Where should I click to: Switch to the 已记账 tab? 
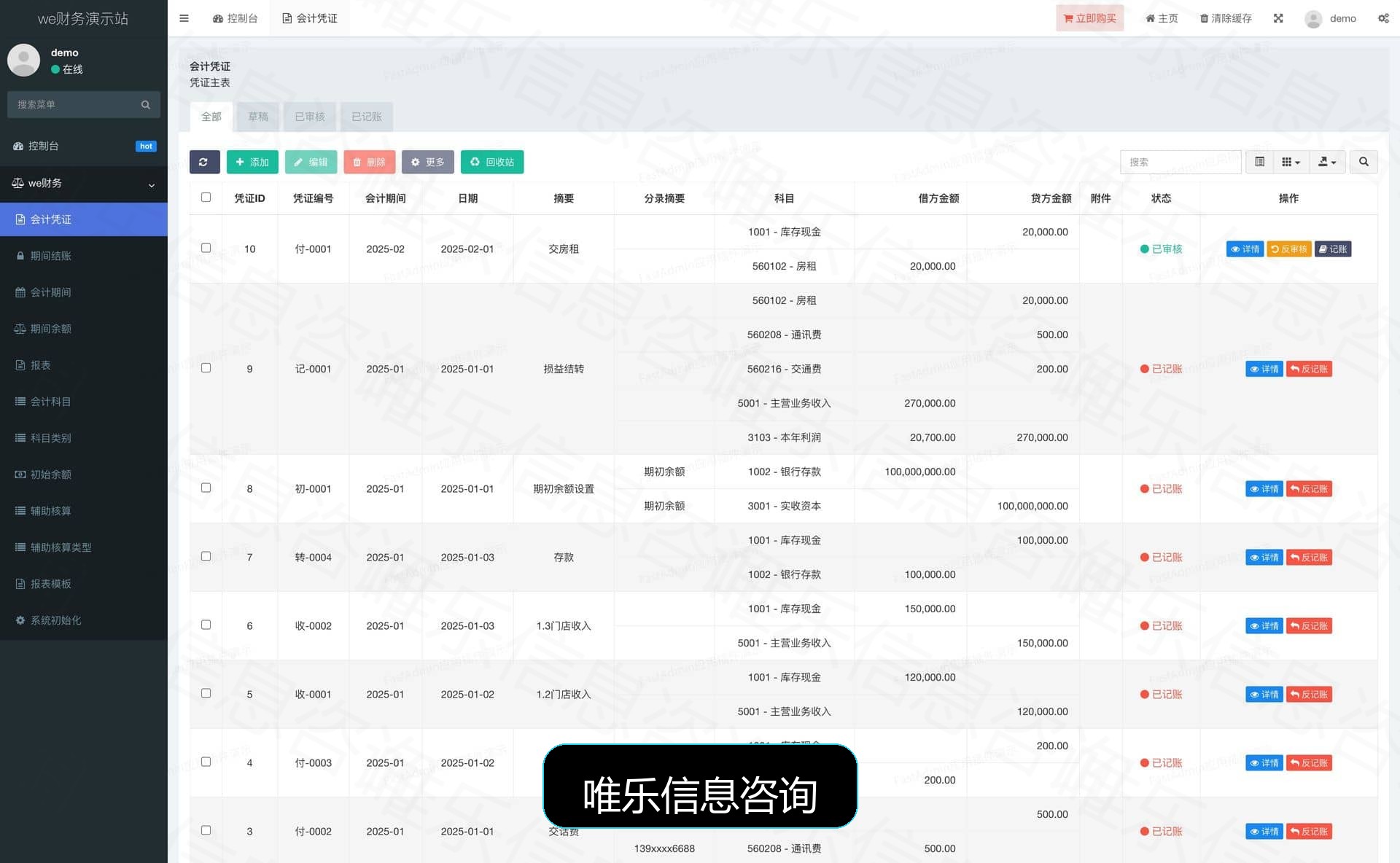click(x=367, y=117)
